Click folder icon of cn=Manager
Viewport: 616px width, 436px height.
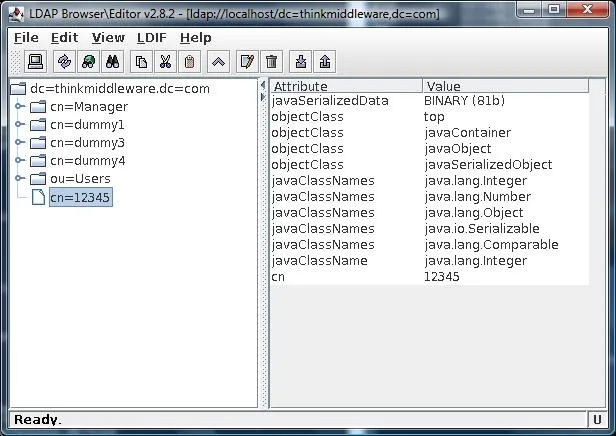tap(38, 106)
